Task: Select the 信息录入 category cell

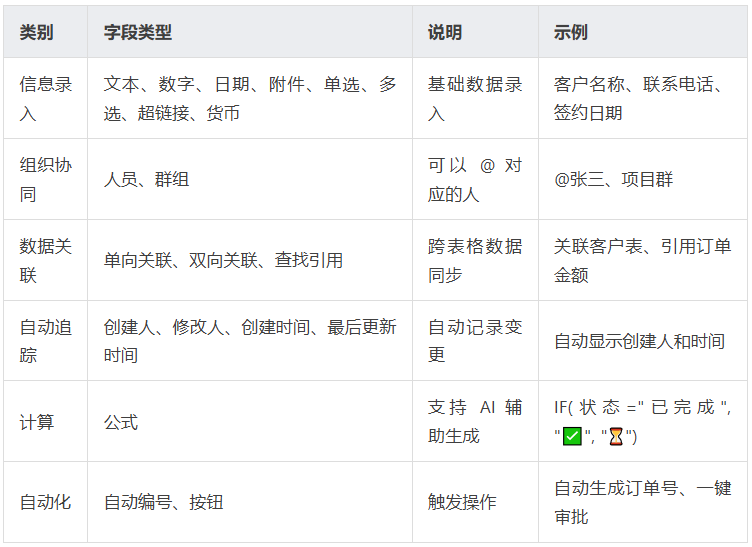Action: coord(46,98)
